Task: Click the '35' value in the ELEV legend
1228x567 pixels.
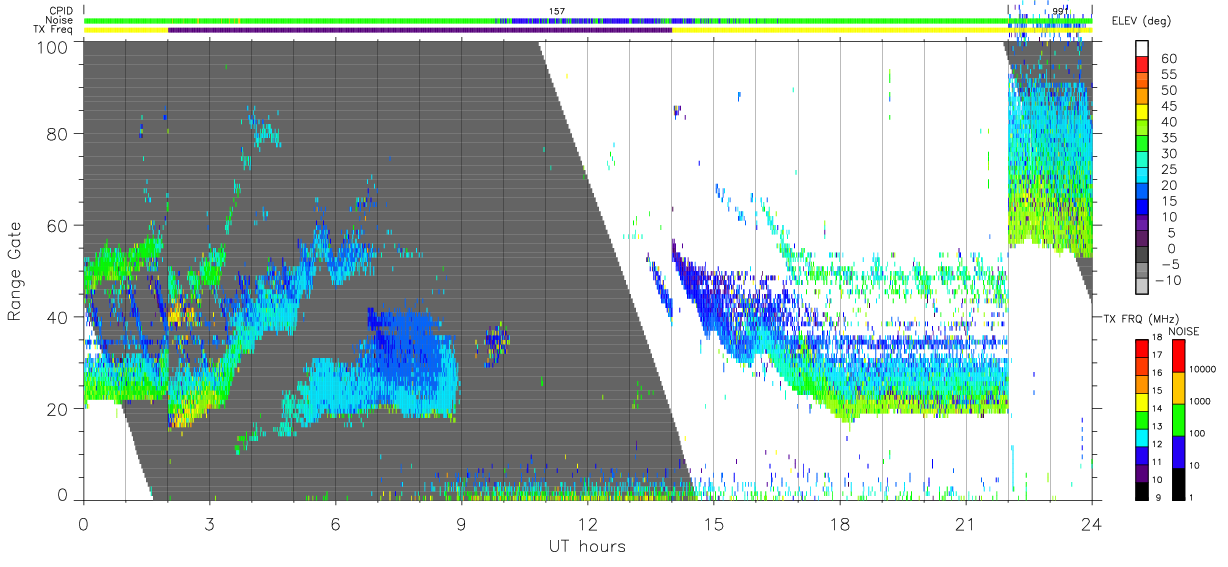Action: click(1168, 138)
